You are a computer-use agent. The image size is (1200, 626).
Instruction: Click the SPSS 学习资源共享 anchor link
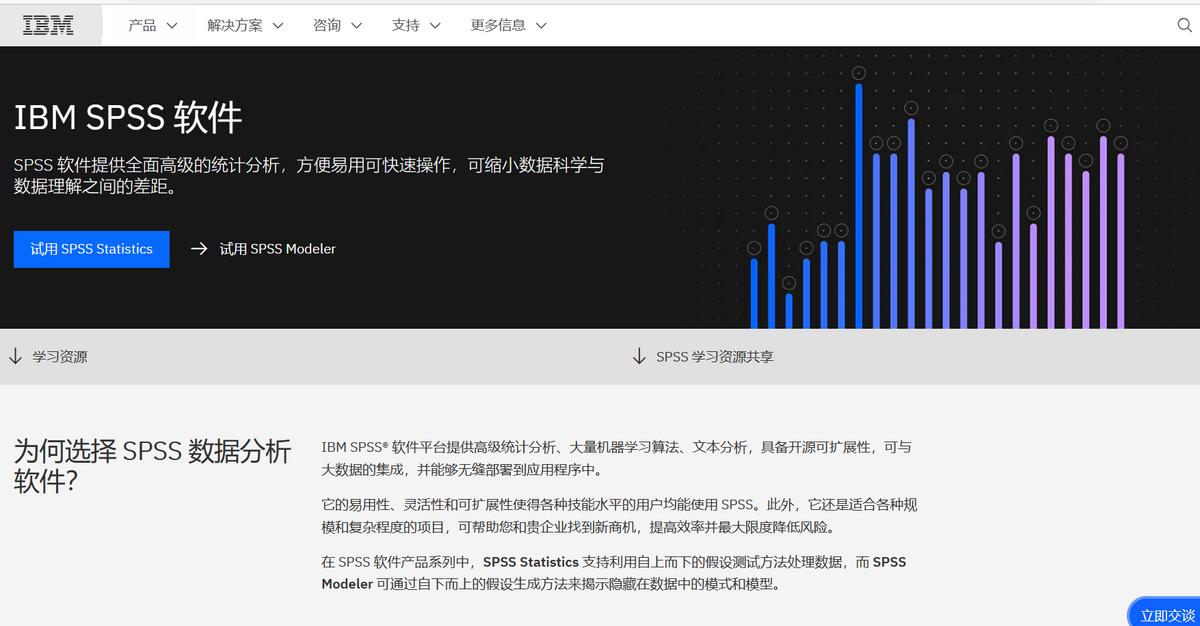tap(716, 355)
